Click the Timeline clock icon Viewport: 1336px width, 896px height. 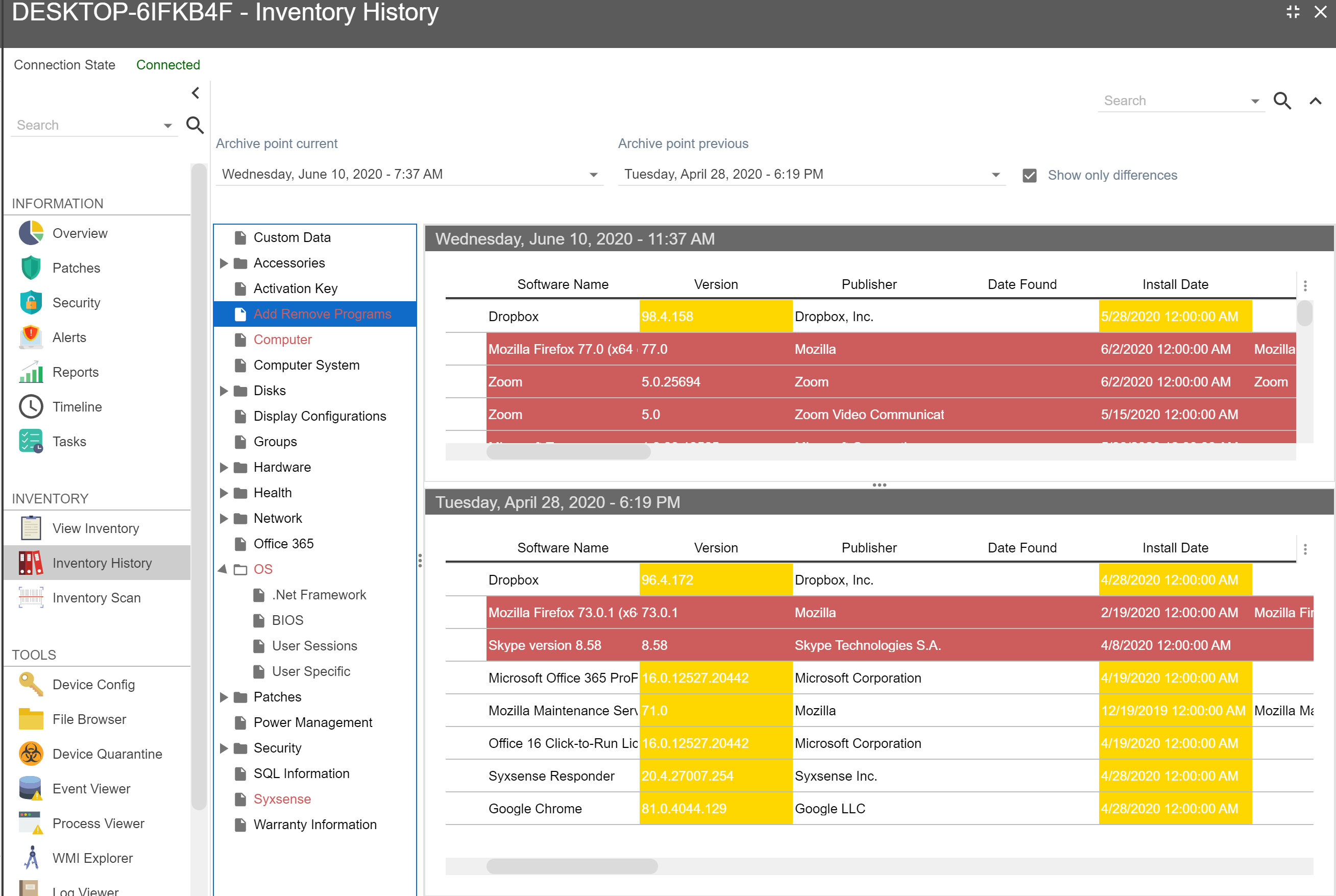coord(31,407)
